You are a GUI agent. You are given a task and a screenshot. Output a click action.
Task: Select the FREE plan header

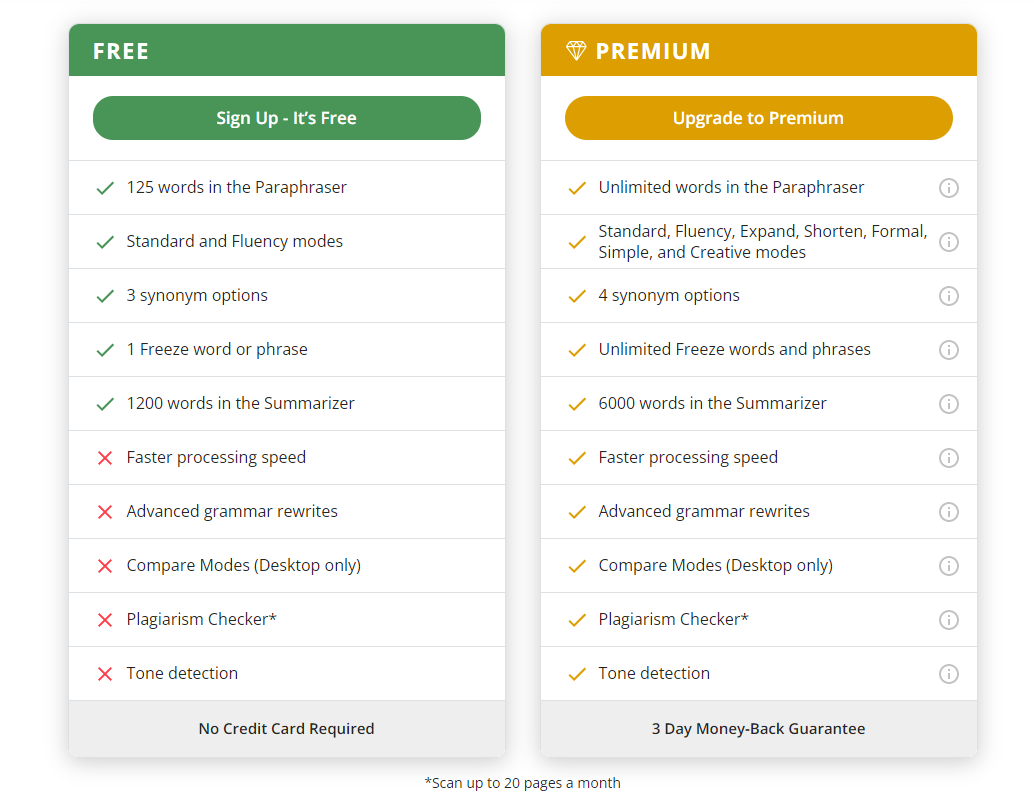coord(121,51)
